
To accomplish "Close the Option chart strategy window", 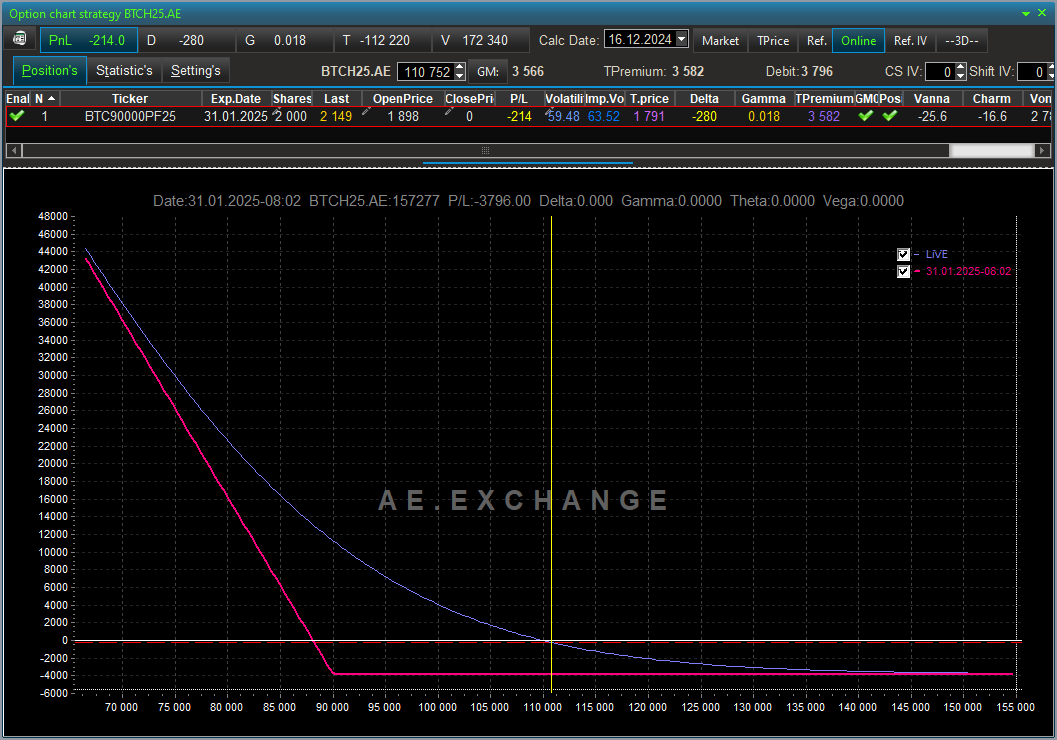I will click(1042, 13).
